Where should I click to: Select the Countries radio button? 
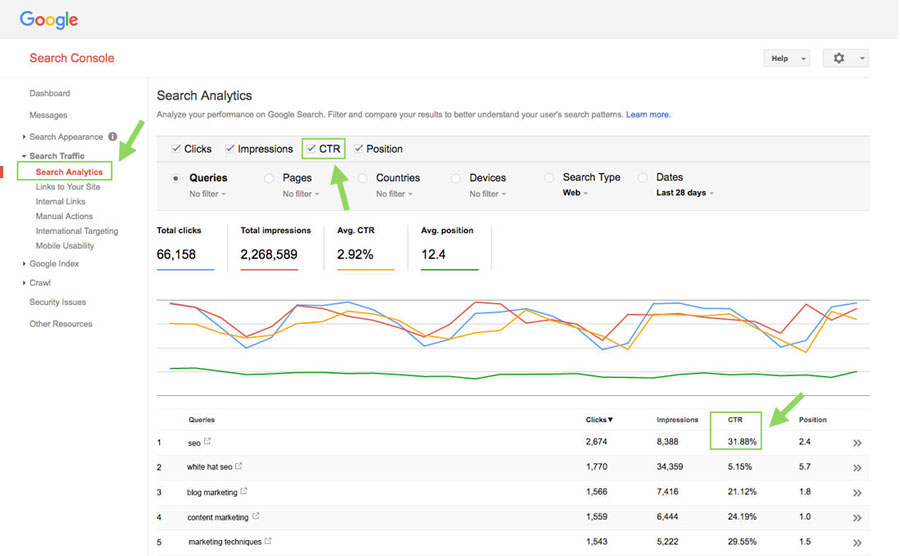point(362,178)
